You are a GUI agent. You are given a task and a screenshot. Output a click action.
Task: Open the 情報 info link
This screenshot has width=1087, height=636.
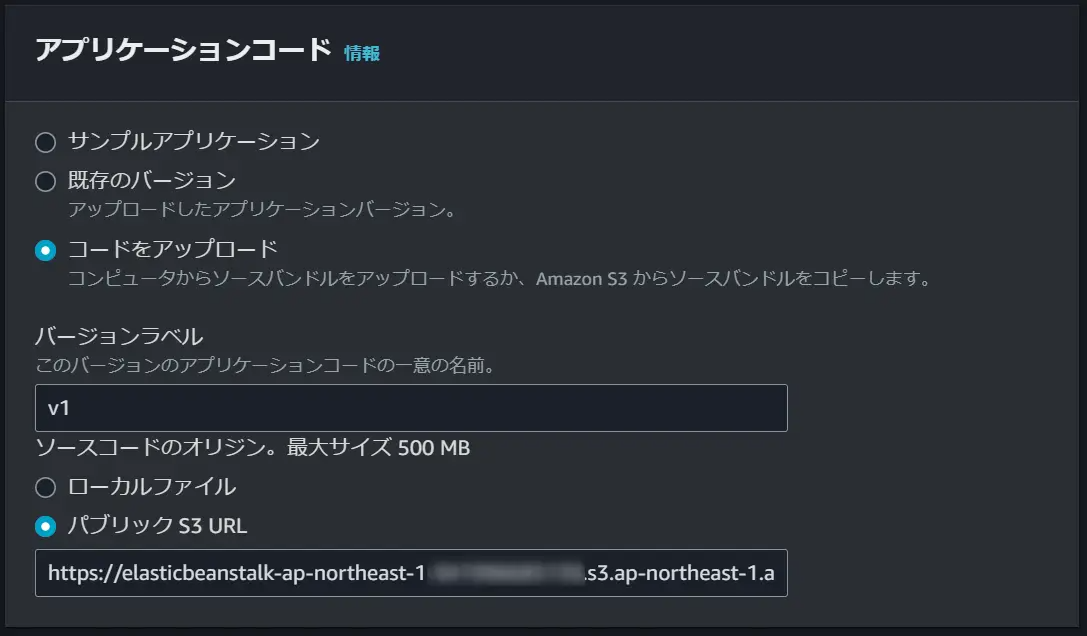tap(362, 53)
